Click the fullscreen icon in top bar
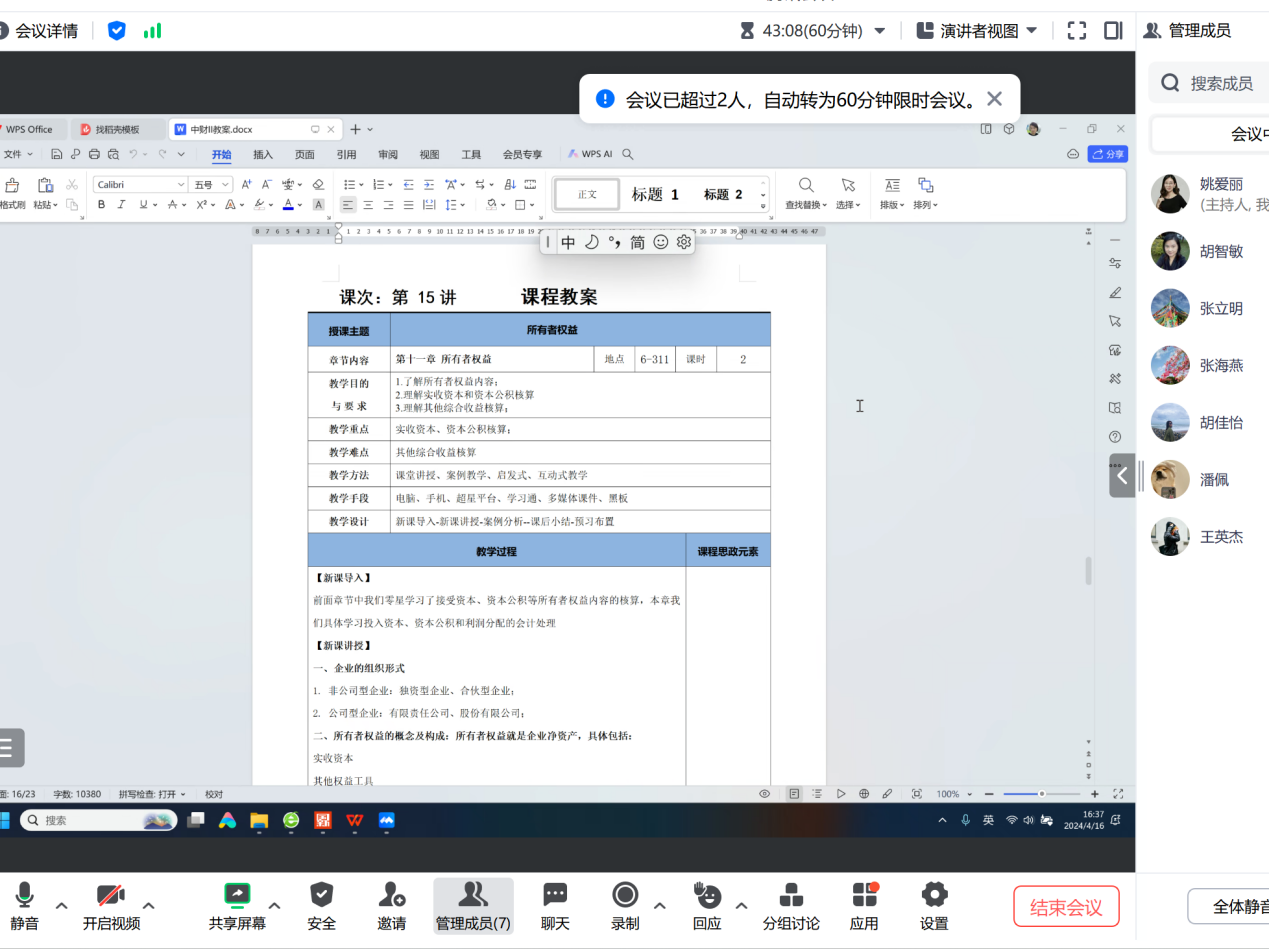1269x949 pixels. pyautogui.click(x=1077, y=31)
